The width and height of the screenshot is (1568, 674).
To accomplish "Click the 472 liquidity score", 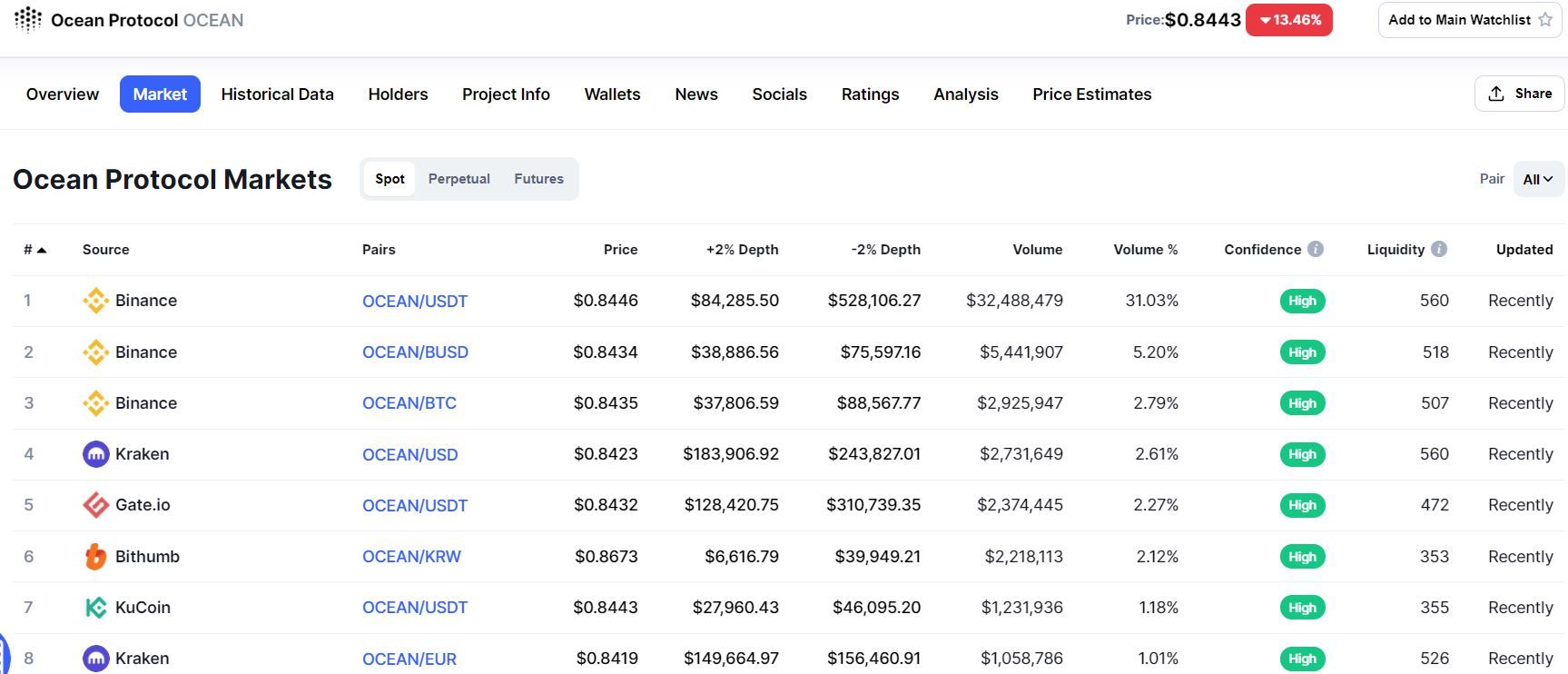I will click(1435, 505).
